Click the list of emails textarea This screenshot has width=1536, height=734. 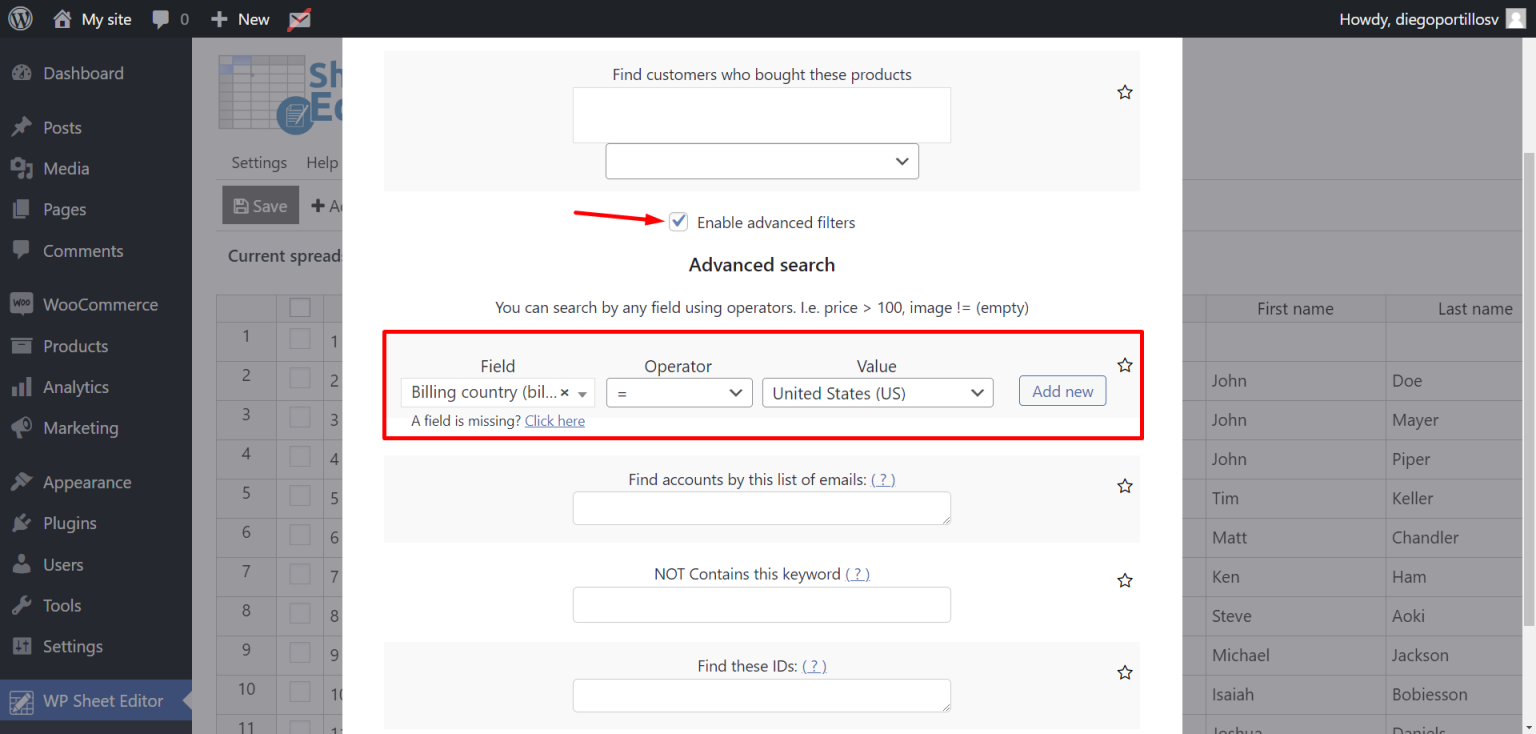coord(762,508)
